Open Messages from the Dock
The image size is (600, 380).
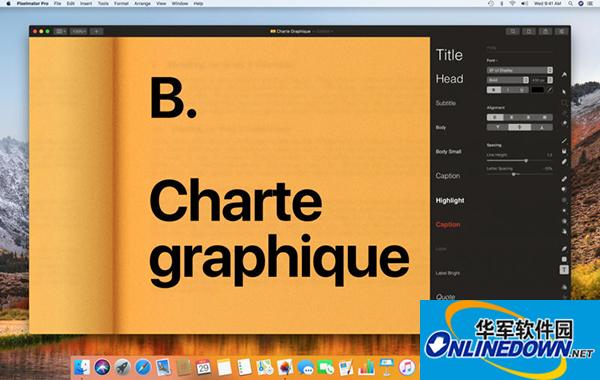[305, 367]
